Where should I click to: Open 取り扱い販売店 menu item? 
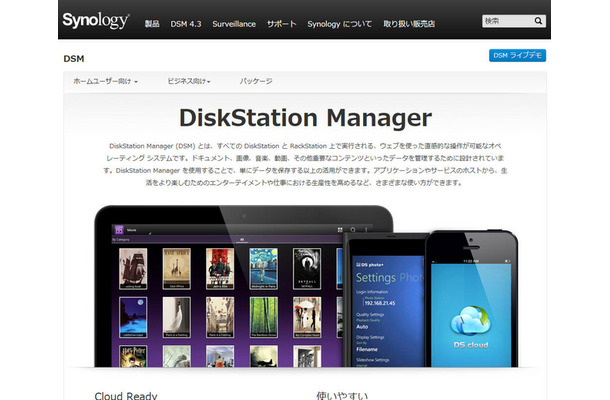pos(409,24)
